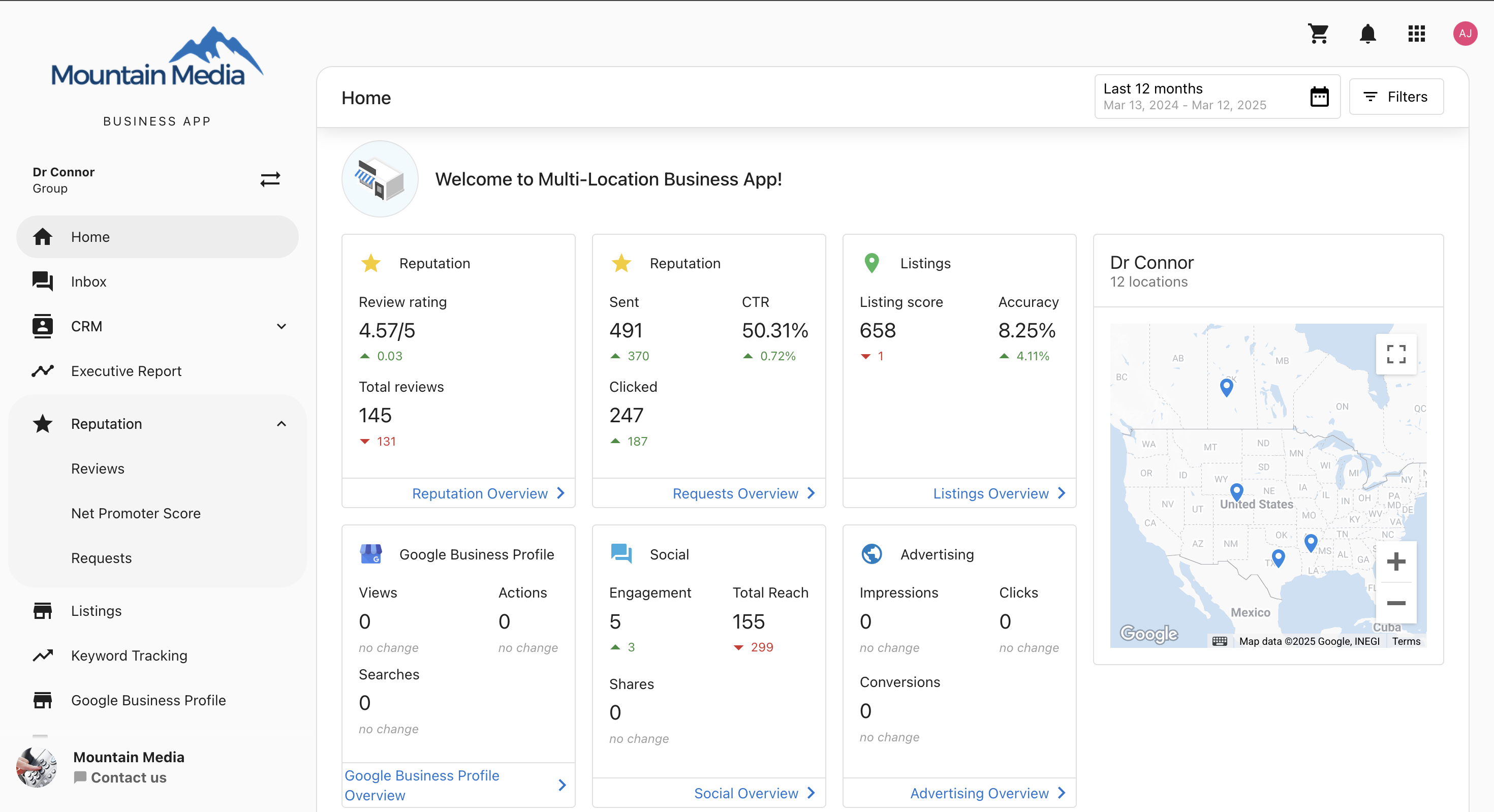Viewport: 1494px width, 812px height.
Task: Open the Advertising Overview link
Action: 980,793
